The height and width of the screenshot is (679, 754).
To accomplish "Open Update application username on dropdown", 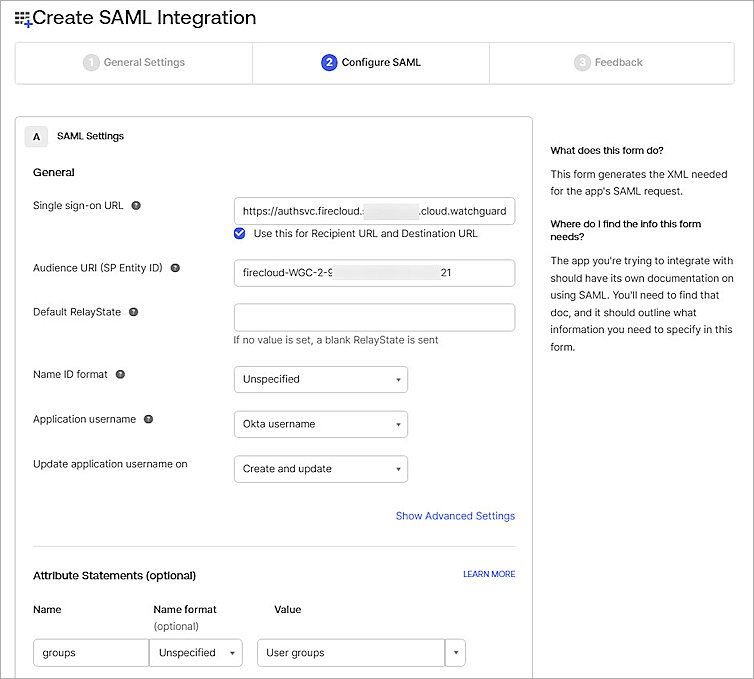I will [321, 469].
